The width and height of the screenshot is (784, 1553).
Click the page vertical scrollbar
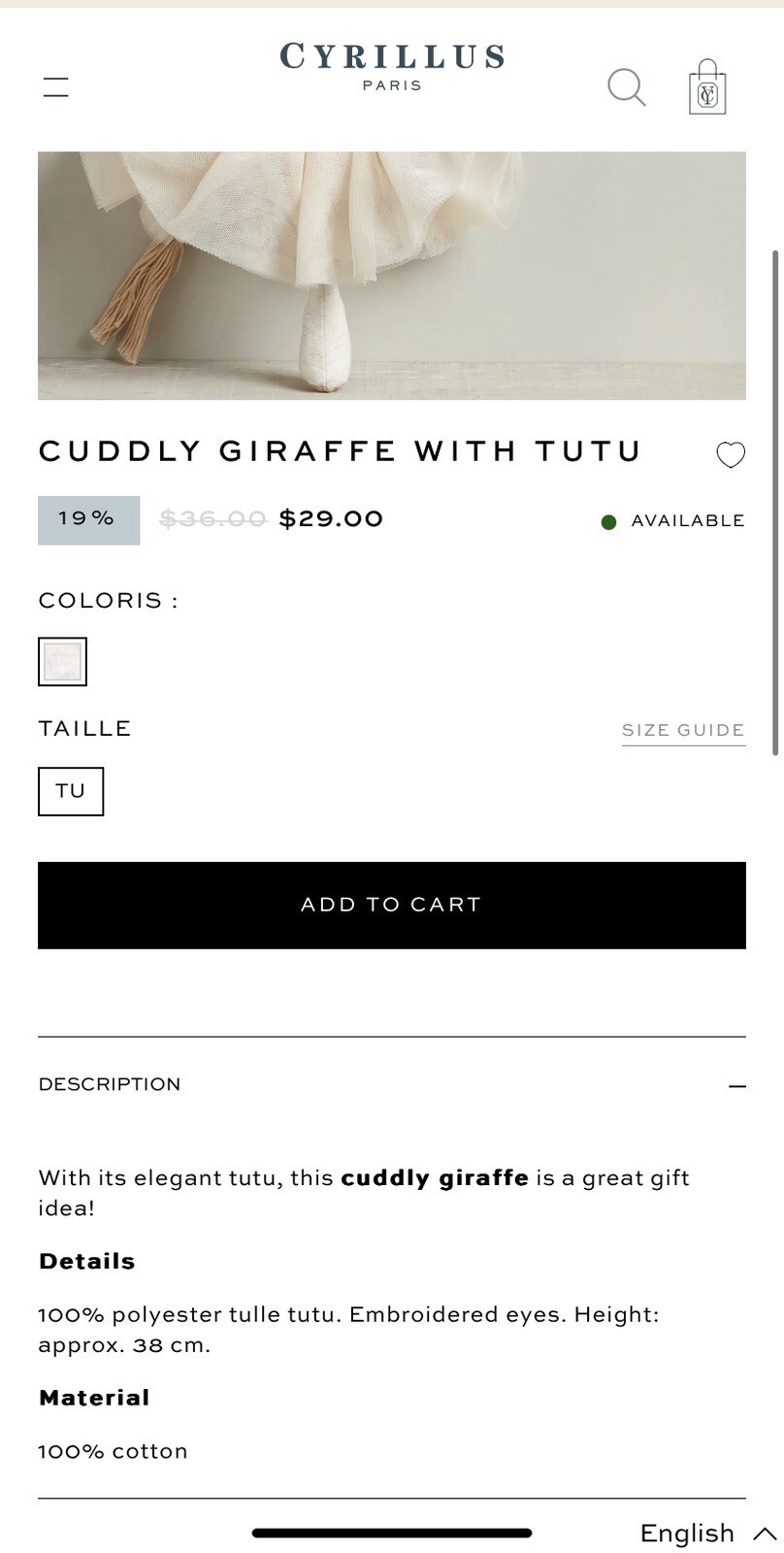[x=774, y=502]
